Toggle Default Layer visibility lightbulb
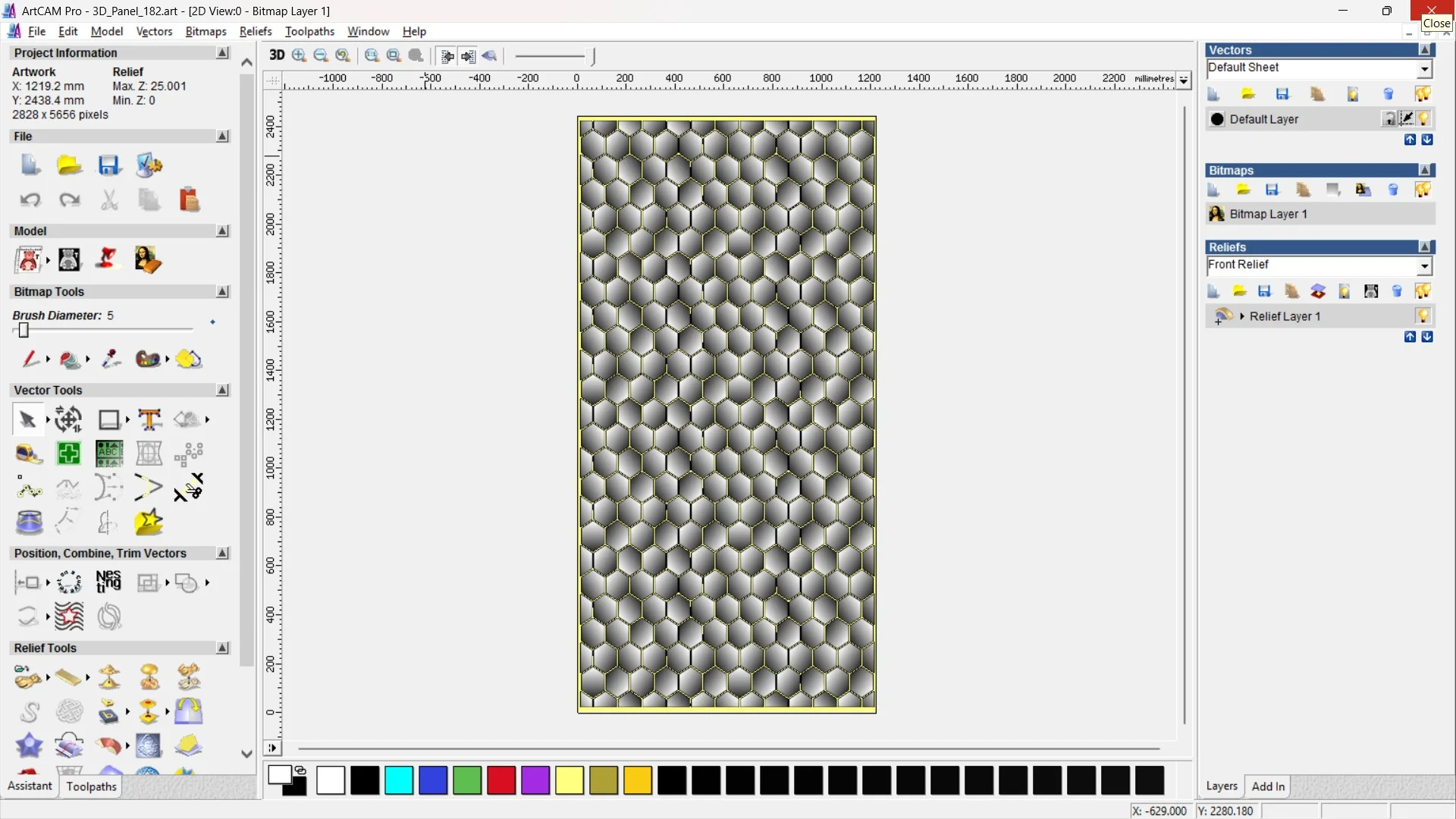The height and width of the screenshot is (819, 1456). click(x=1423, y=119)
